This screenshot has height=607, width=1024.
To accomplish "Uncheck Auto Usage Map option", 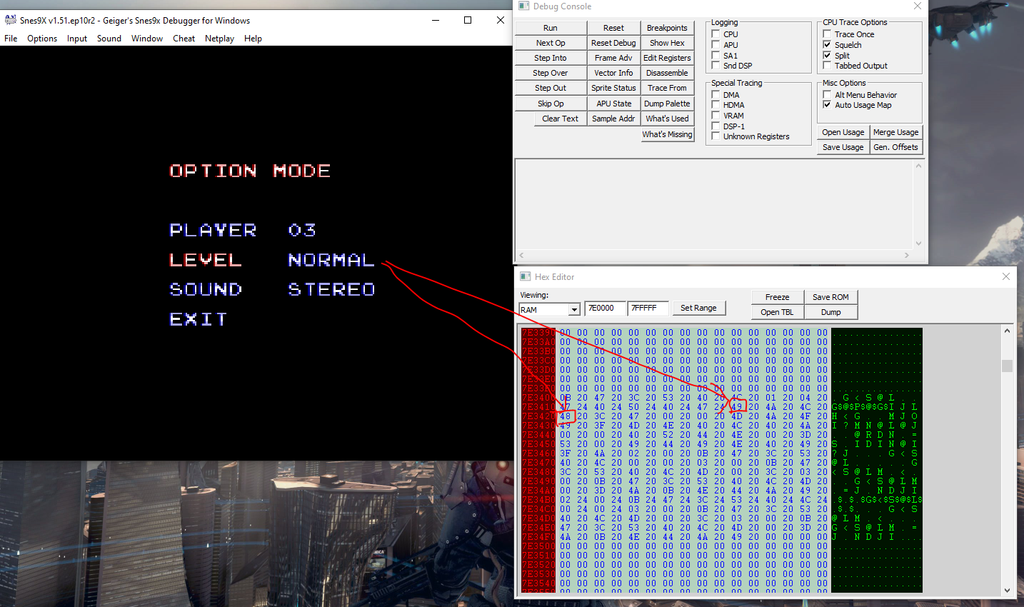I will 827,105.
